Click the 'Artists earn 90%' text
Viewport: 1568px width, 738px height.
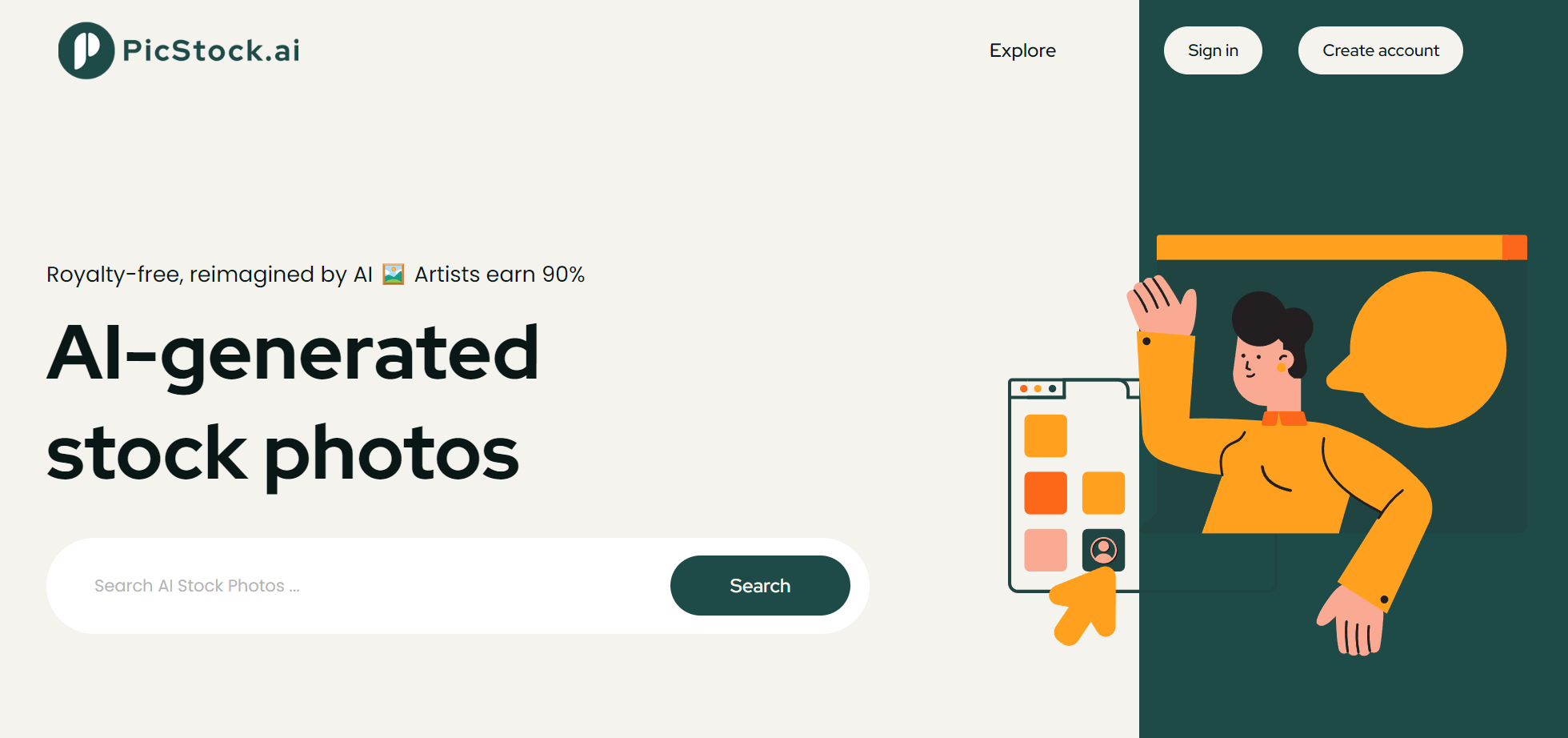[499, 275]
